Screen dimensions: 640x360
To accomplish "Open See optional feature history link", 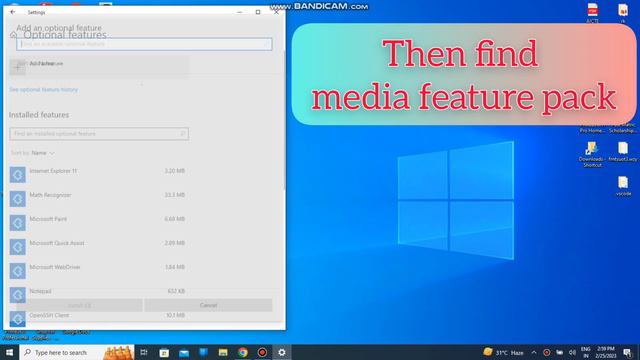I will pyautogui.click(x=43, y=89).
